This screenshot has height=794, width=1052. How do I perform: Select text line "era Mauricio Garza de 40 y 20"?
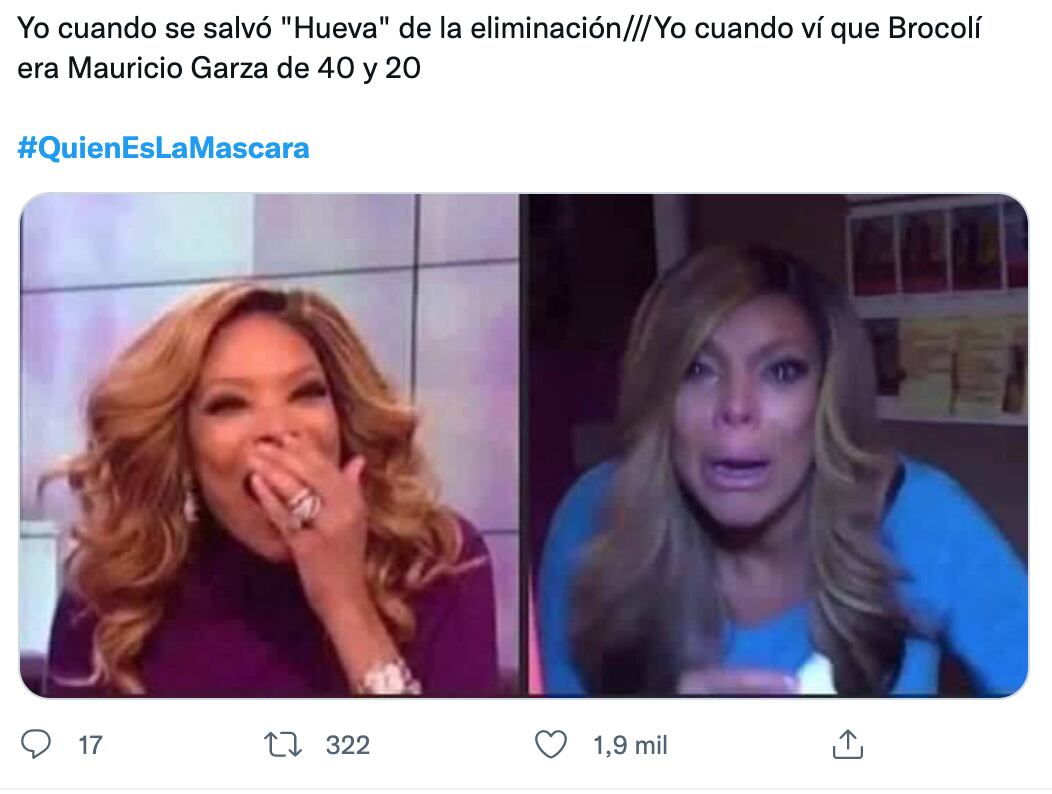point(219,68)
